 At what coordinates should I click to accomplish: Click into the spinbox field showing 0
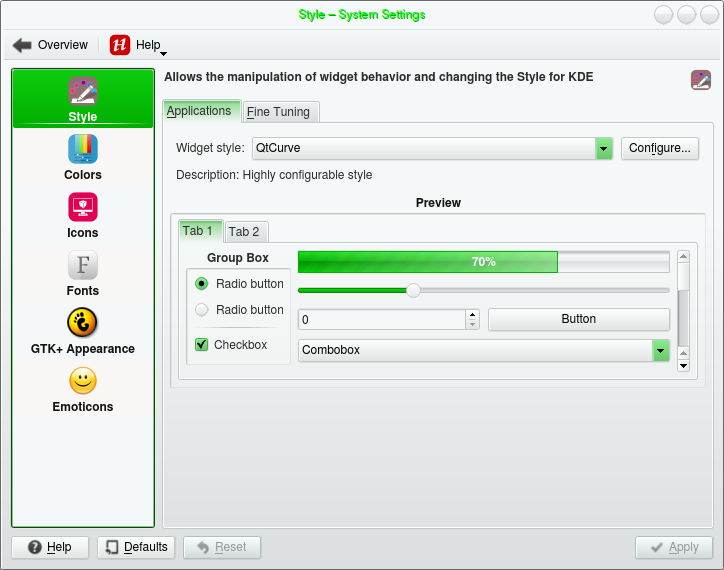[382, 320]
